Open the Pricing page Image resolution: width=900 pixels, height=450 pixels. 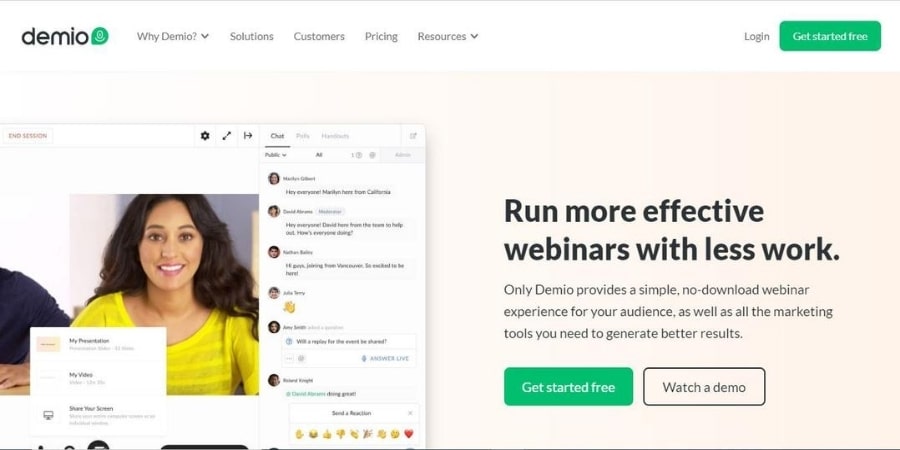[x=381, y=36]
